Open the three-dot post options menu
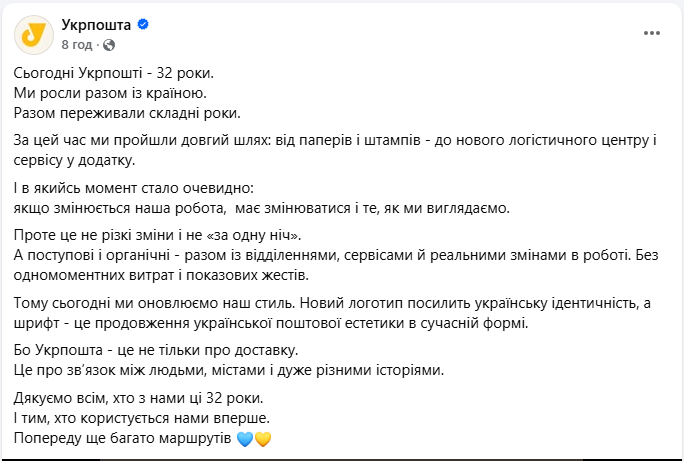 tap(651, 33)
